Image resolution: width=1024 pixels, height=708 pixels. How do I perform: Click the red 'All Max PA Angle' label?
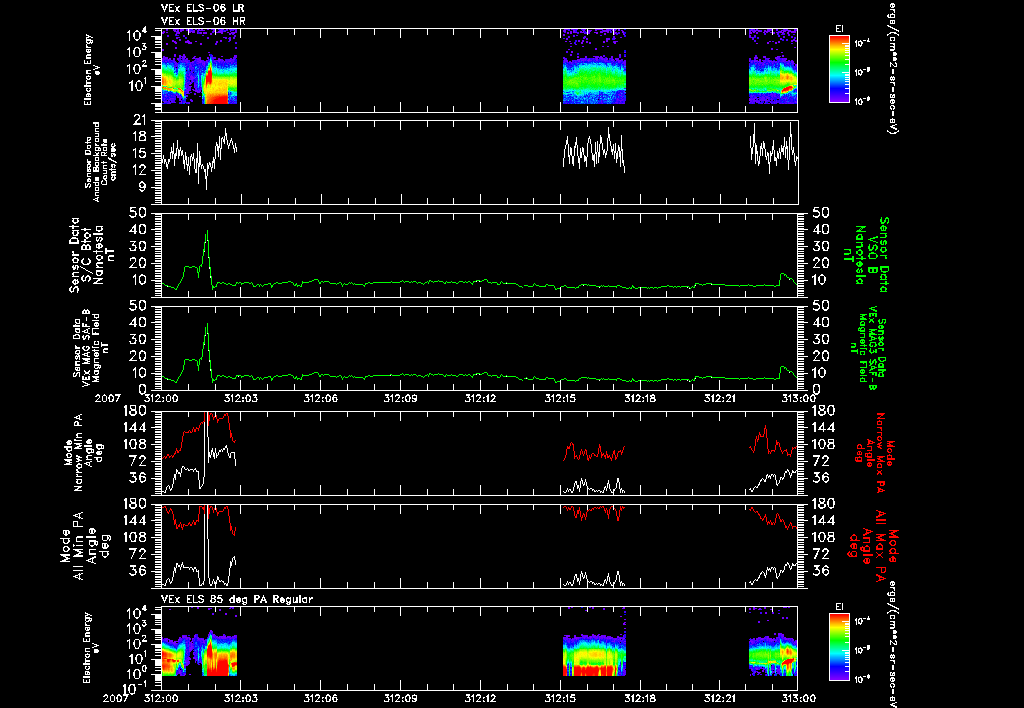point(872,544)
